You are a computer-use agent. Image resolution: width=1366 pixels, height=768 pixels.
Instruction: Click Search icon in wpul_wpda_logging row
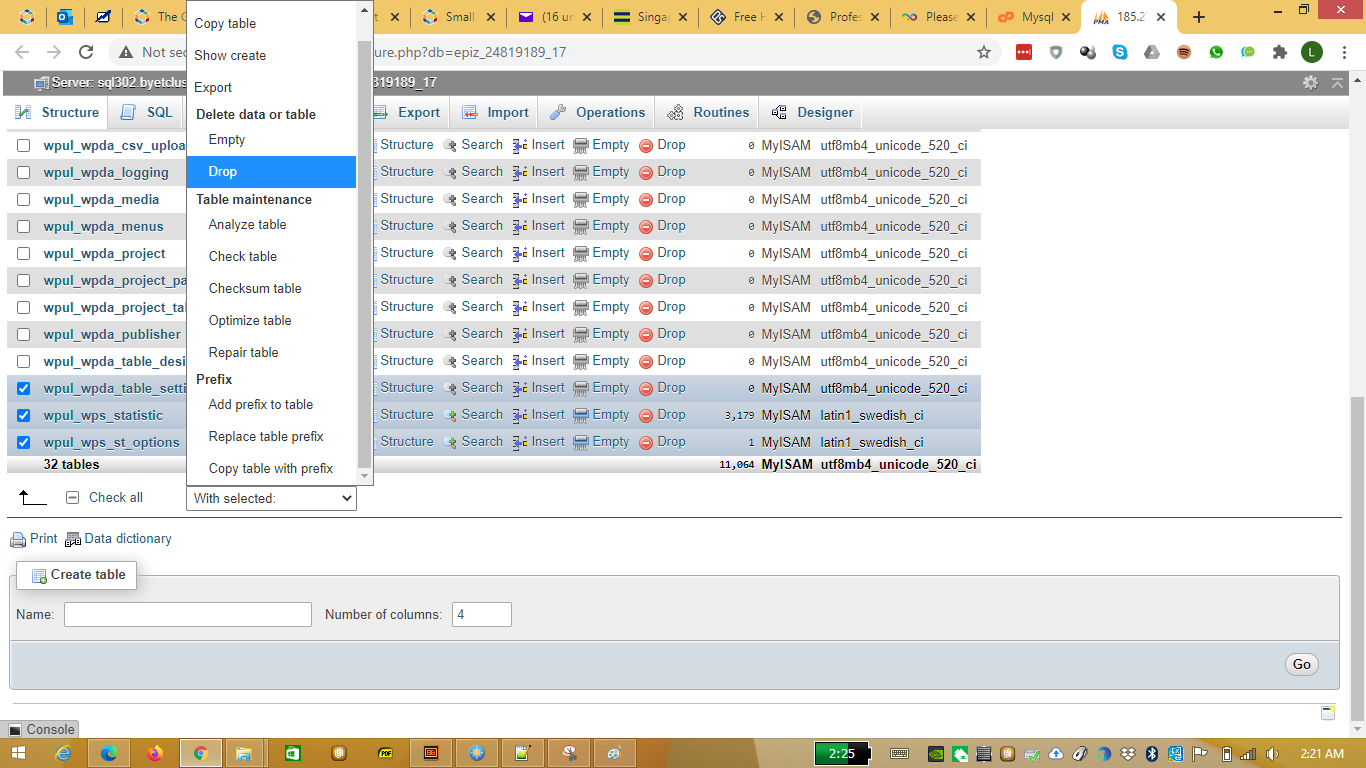(451, 172)
